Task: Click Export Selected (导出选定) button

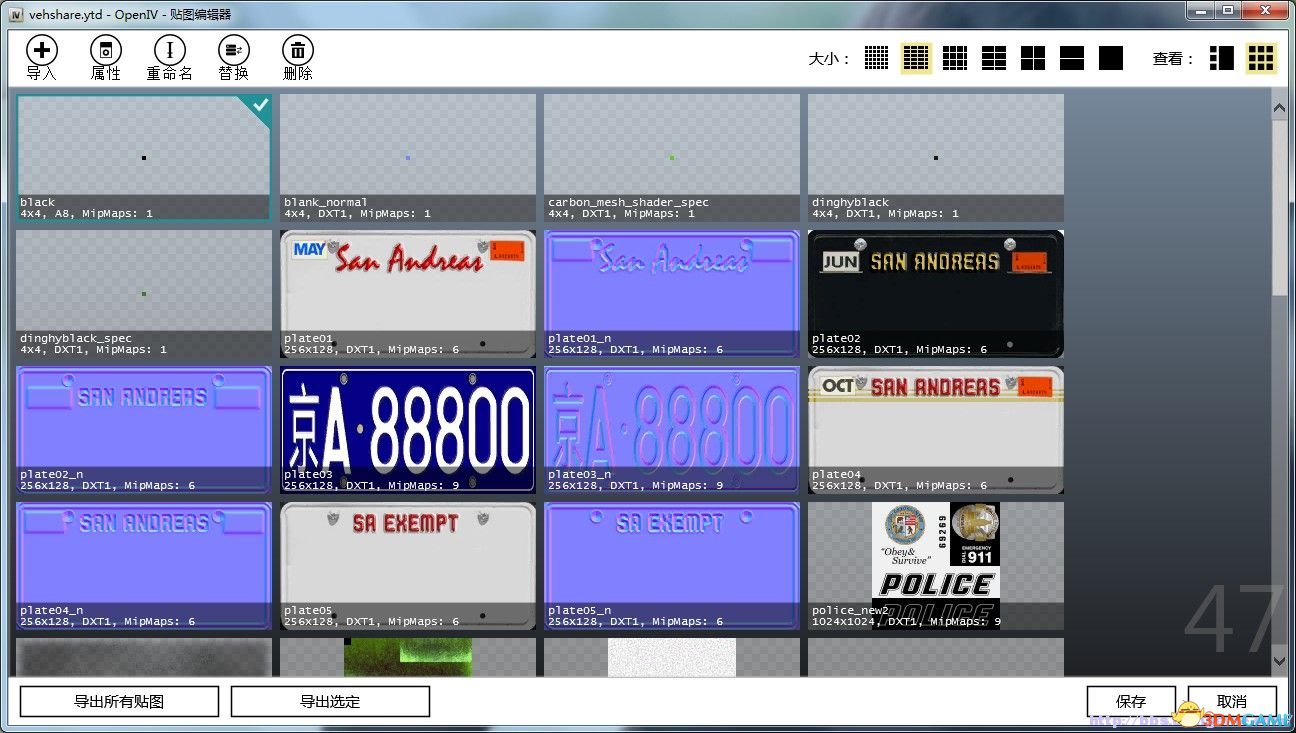Action: click(330, 701)
